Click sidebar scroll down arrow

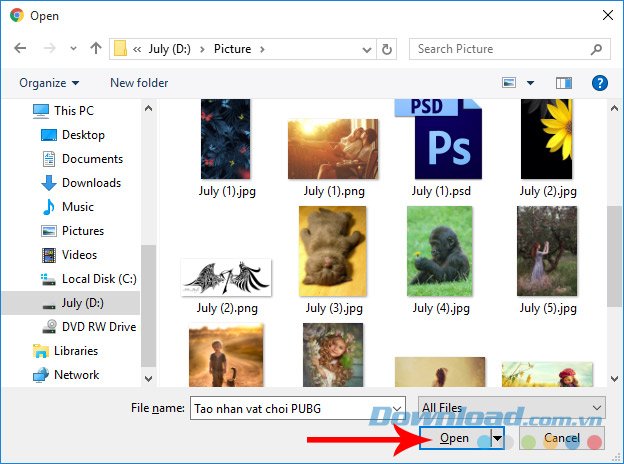point(148,378)
